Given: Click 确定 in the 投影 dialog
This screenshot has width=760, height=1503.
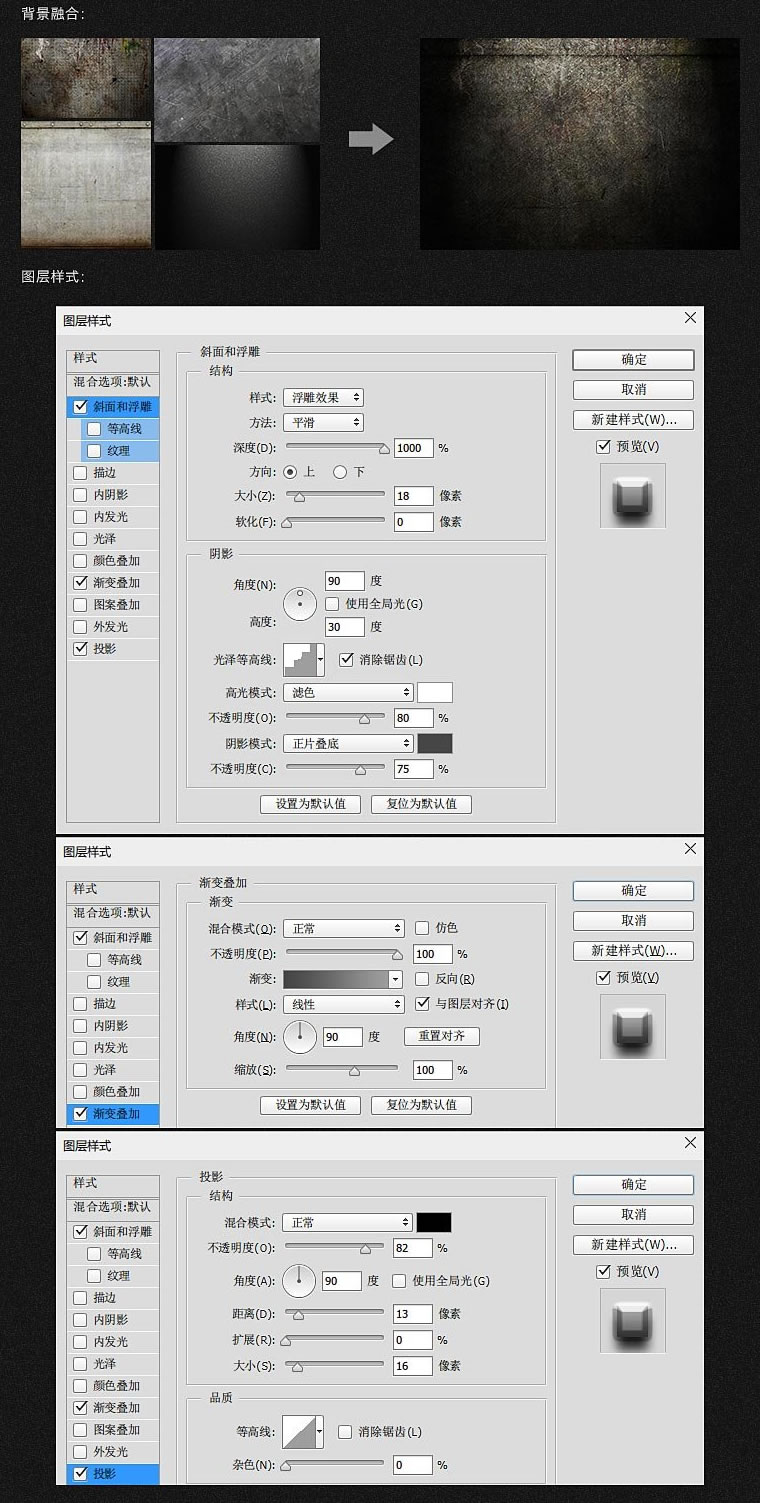Looking at the screenshot, I should (x=633, y=1184).
